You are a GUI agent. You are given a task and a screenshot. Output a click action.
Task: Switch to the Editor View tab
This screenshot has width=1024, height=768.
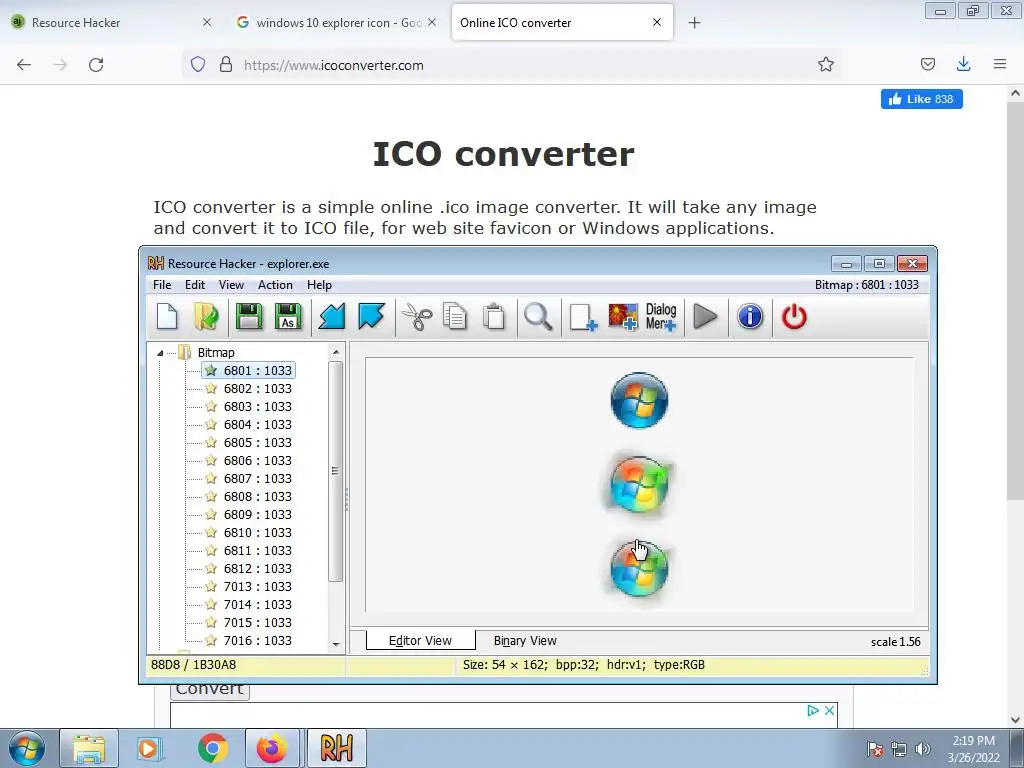420,641
